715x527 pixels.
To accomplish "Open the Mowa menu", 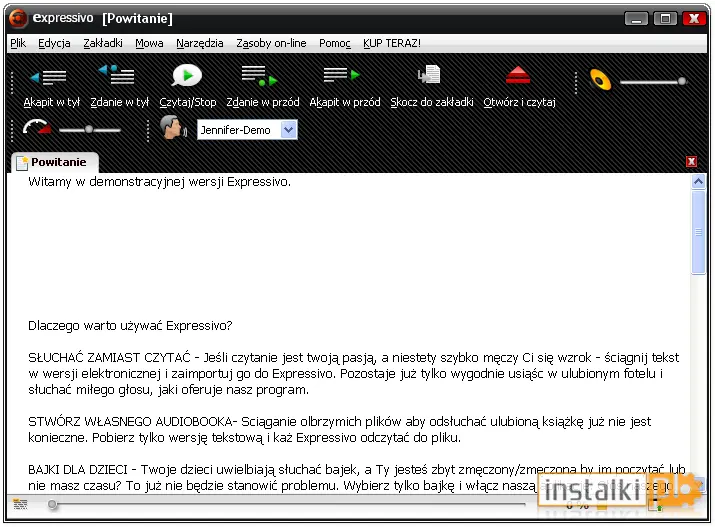I will point(149,43).
